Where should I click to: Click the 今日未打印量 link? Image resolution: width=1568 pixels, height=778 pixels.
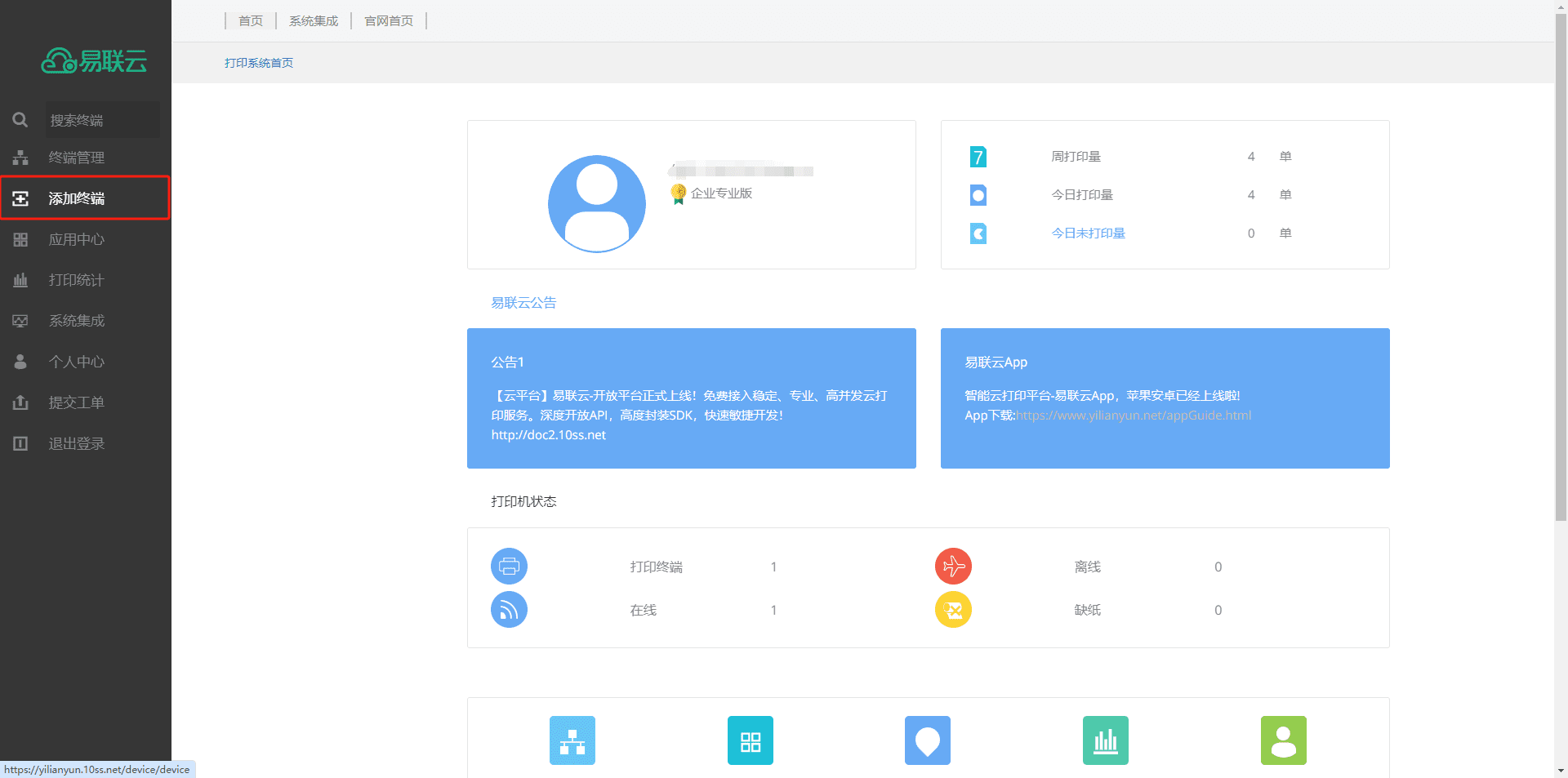1088,233
